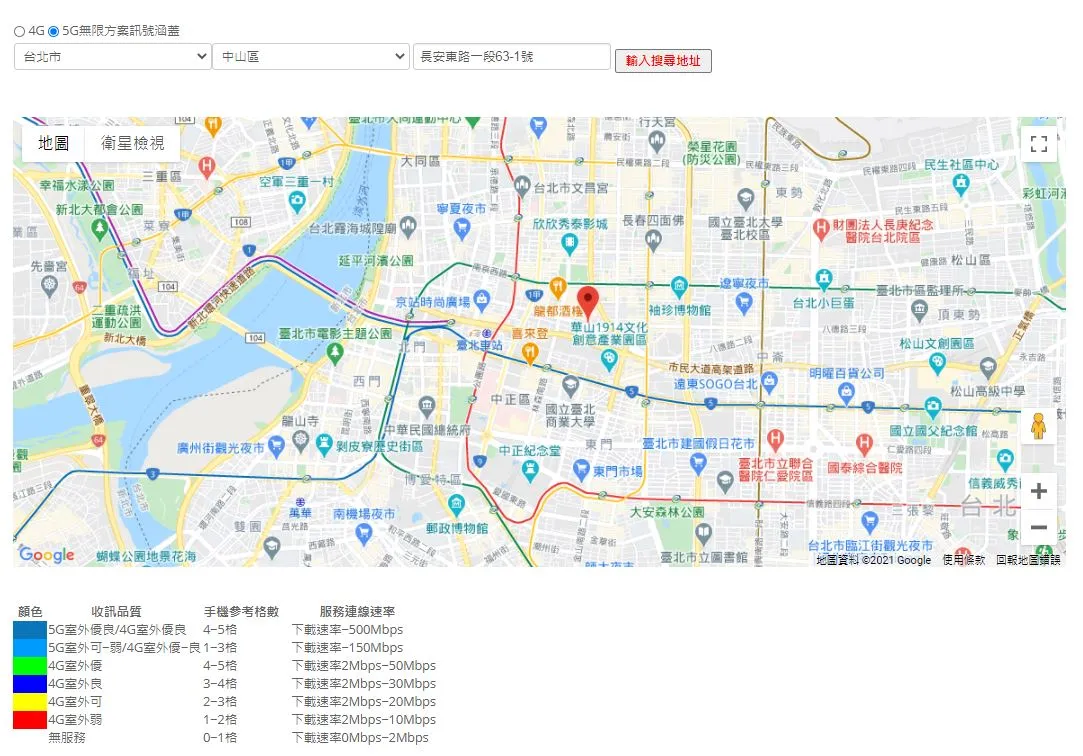Viewport: 1083px width, 756px height.
Task: Toggle fullscreen map view
Action: (1039, 144)
